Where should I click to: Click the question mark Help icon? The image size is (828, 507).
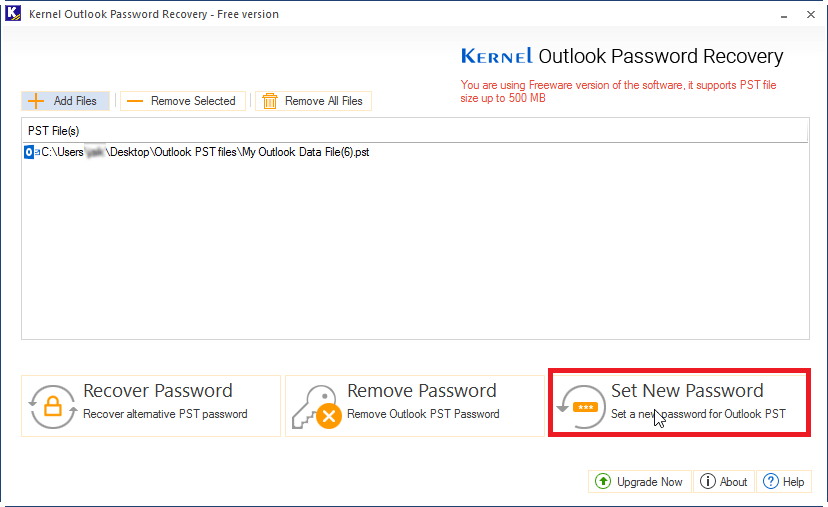770,482
